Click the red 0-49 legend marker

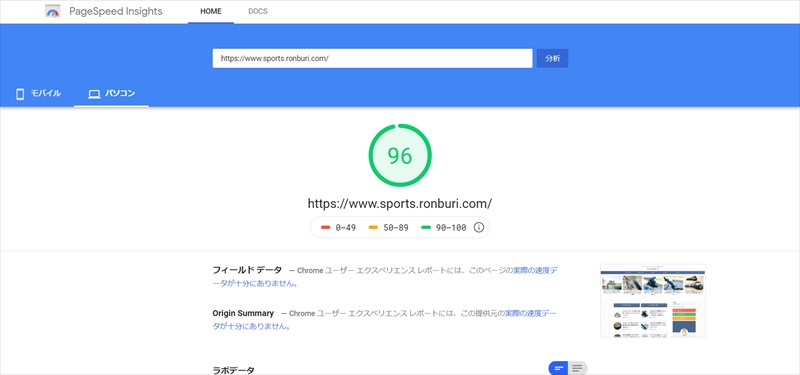click(326, 228)
